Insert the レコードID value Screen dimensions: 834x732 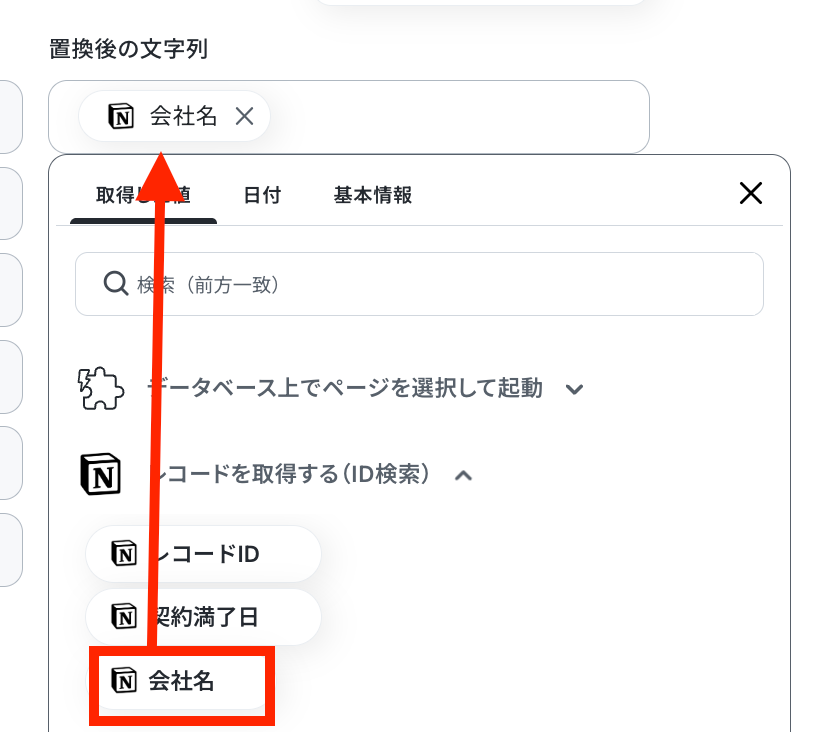[x=203, y=553]
